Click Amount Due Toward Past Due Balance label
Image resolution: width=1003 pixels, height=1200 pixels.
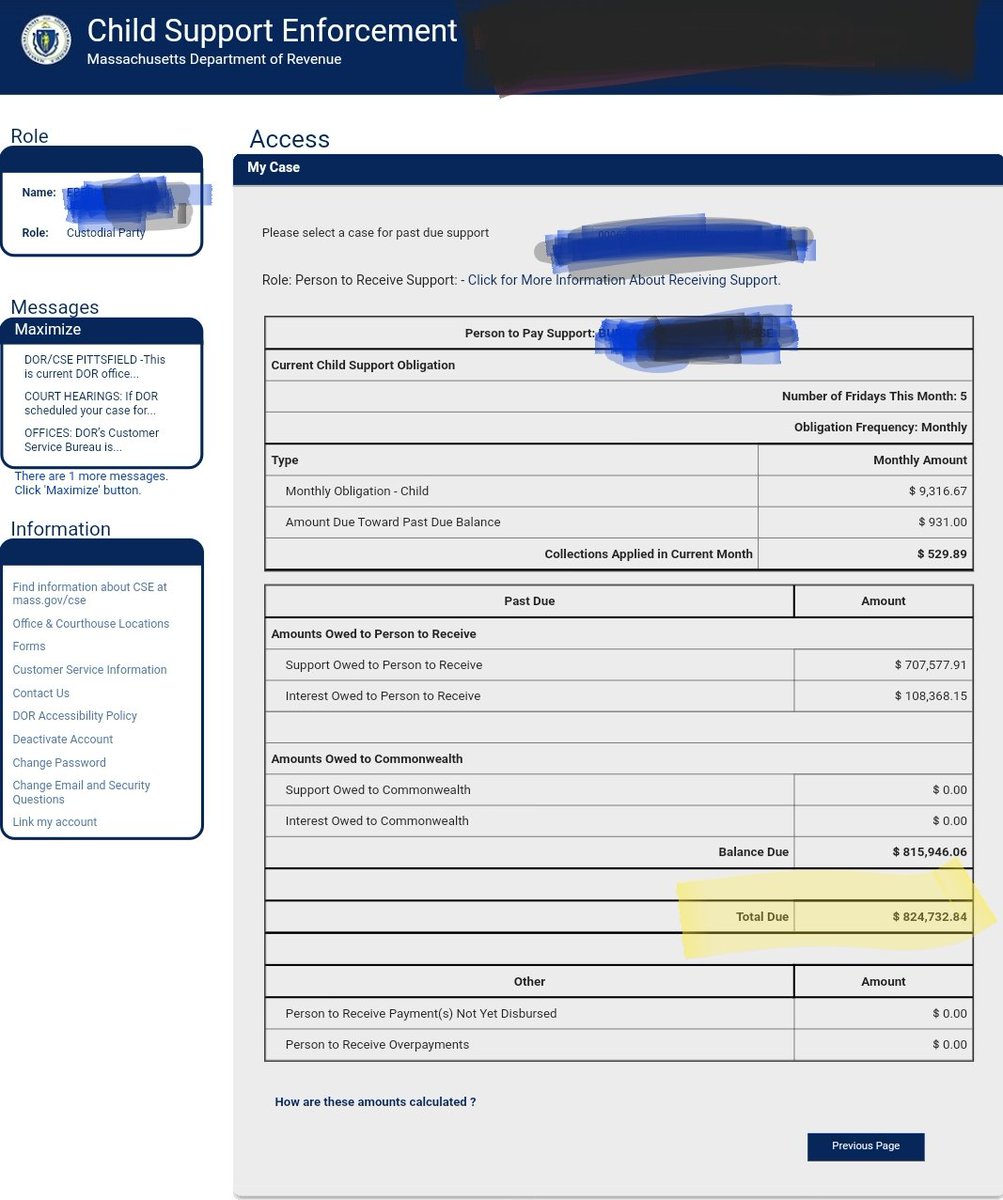click(x=393, y=522)
